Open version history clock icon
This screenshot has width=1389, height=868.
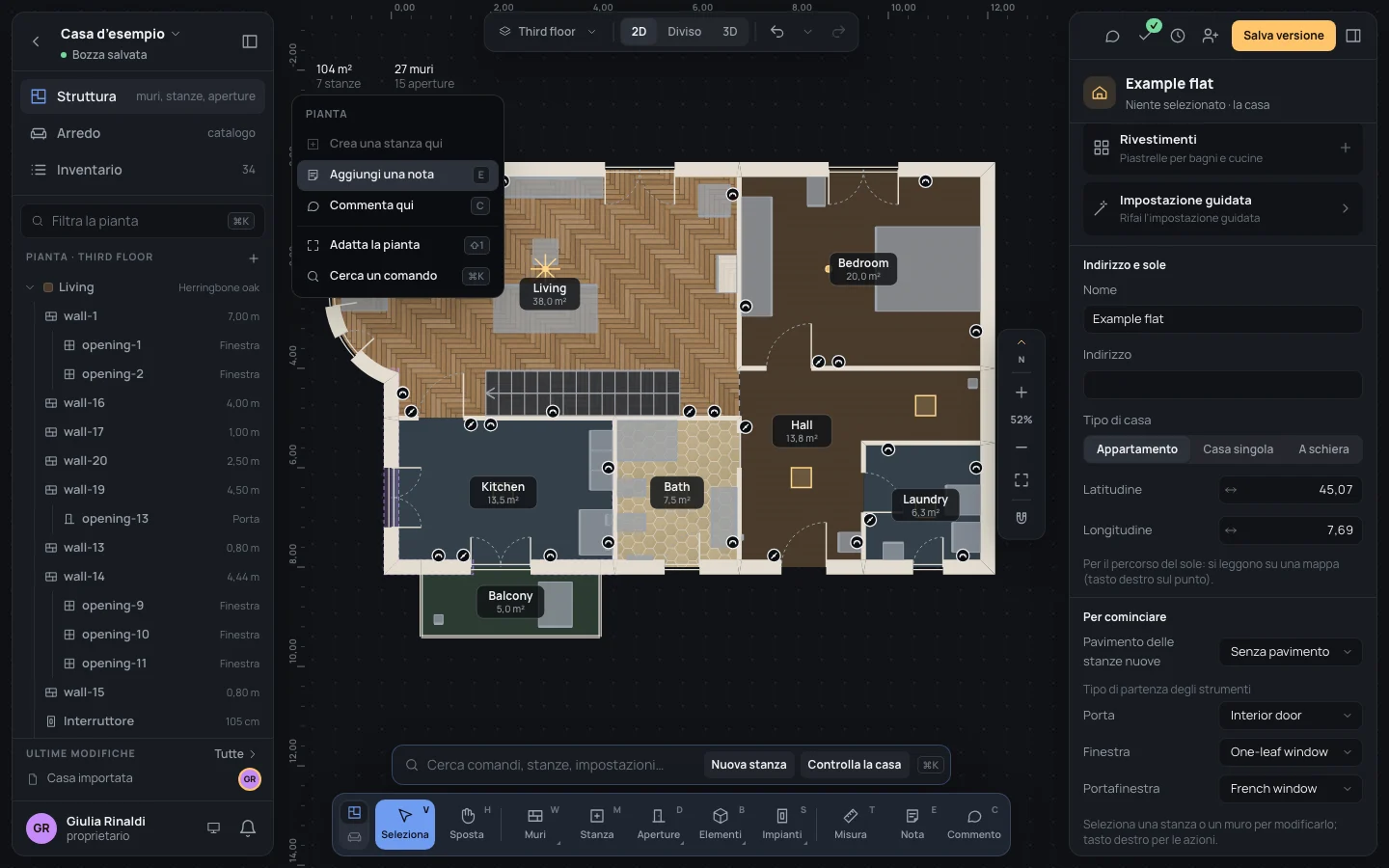[1178, 36]
